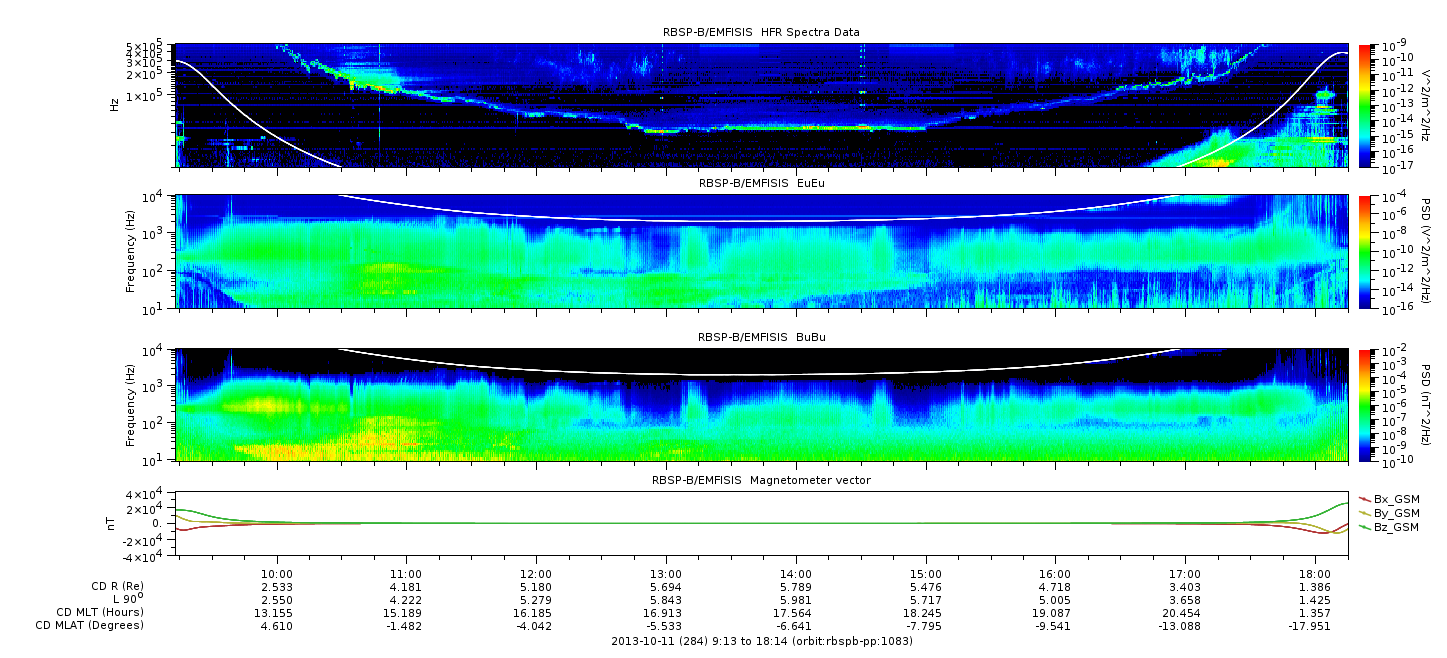Select the RBSP-B/EMFISIS BuBu panel title

click(x=761, y=338)
